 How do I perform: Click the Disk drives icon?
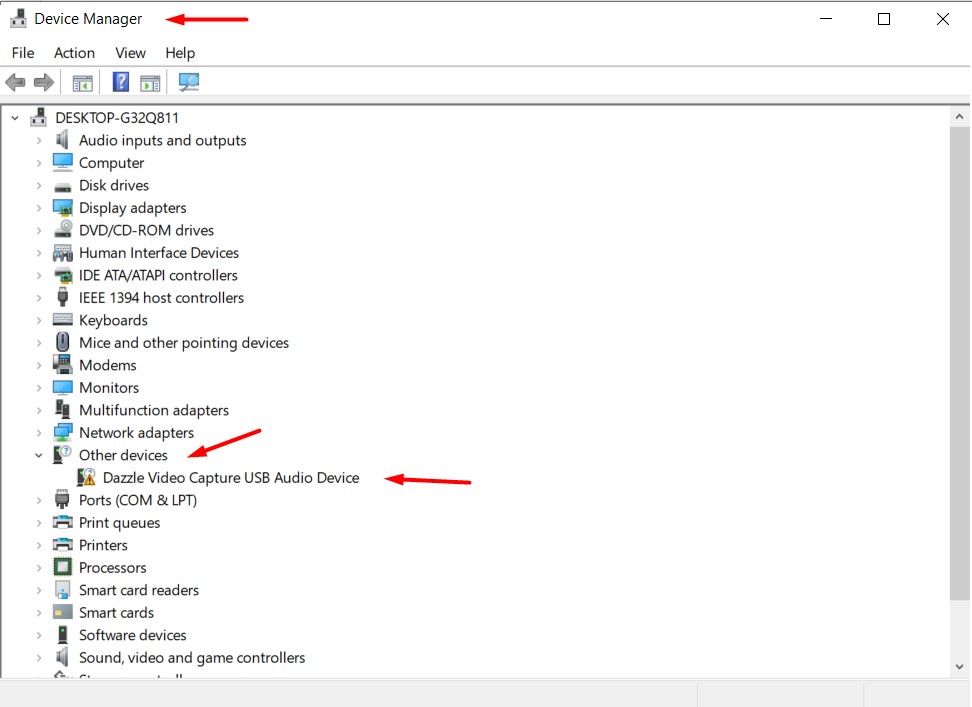(x=63, y=186)
